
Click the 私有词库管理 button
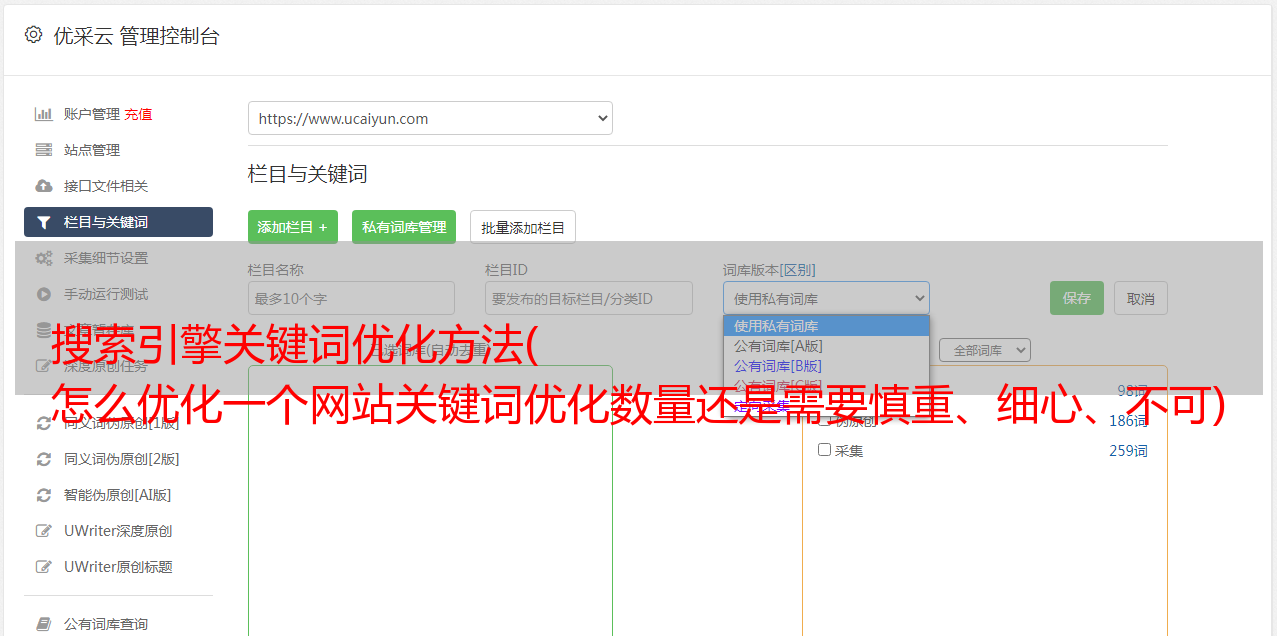(x=404, y=227)
